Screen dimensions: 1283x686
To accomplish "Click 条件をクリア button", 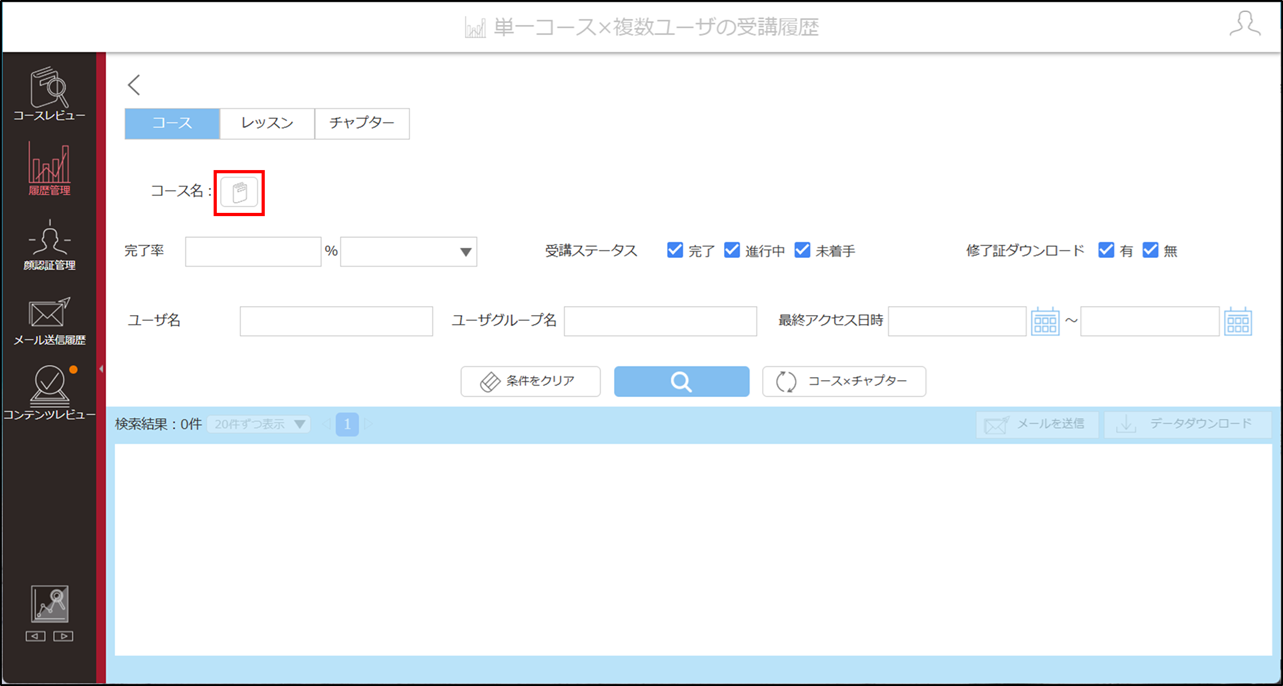I will [530, 381].
